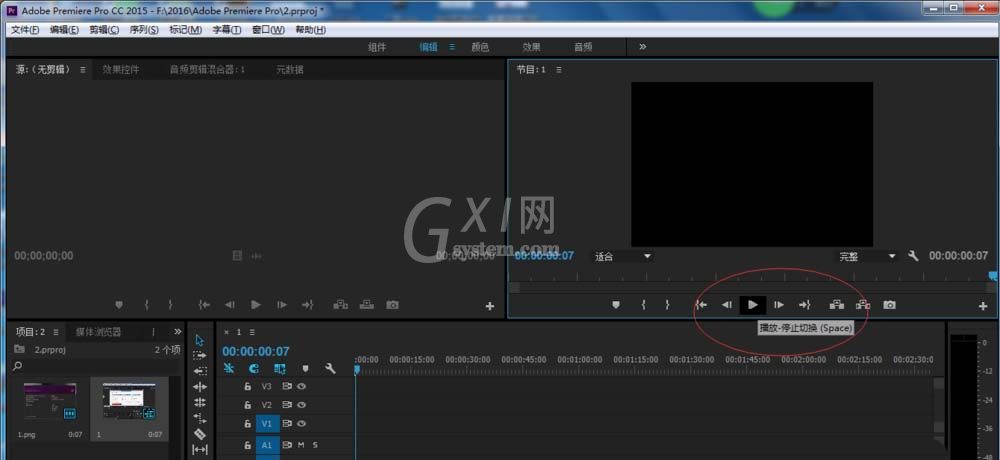Expand Project panel tab overflow chevron

177,332
